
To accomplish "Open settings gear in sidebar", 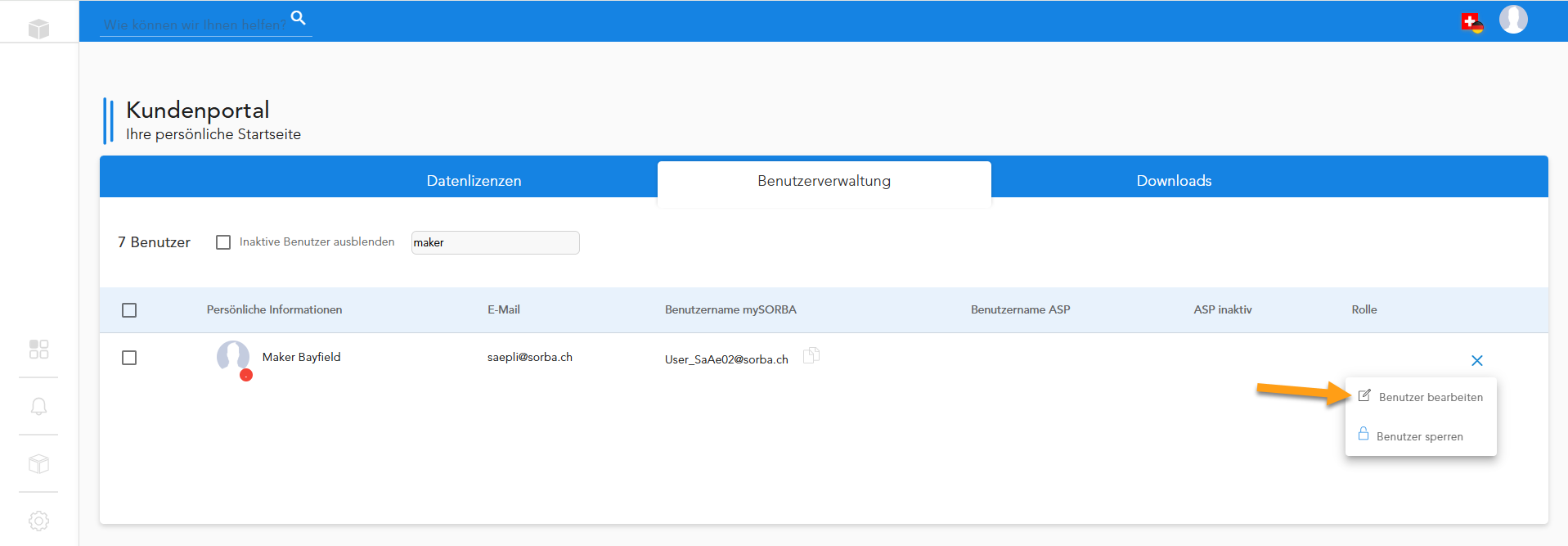I will pyautogui.click(x=38, y=521).
